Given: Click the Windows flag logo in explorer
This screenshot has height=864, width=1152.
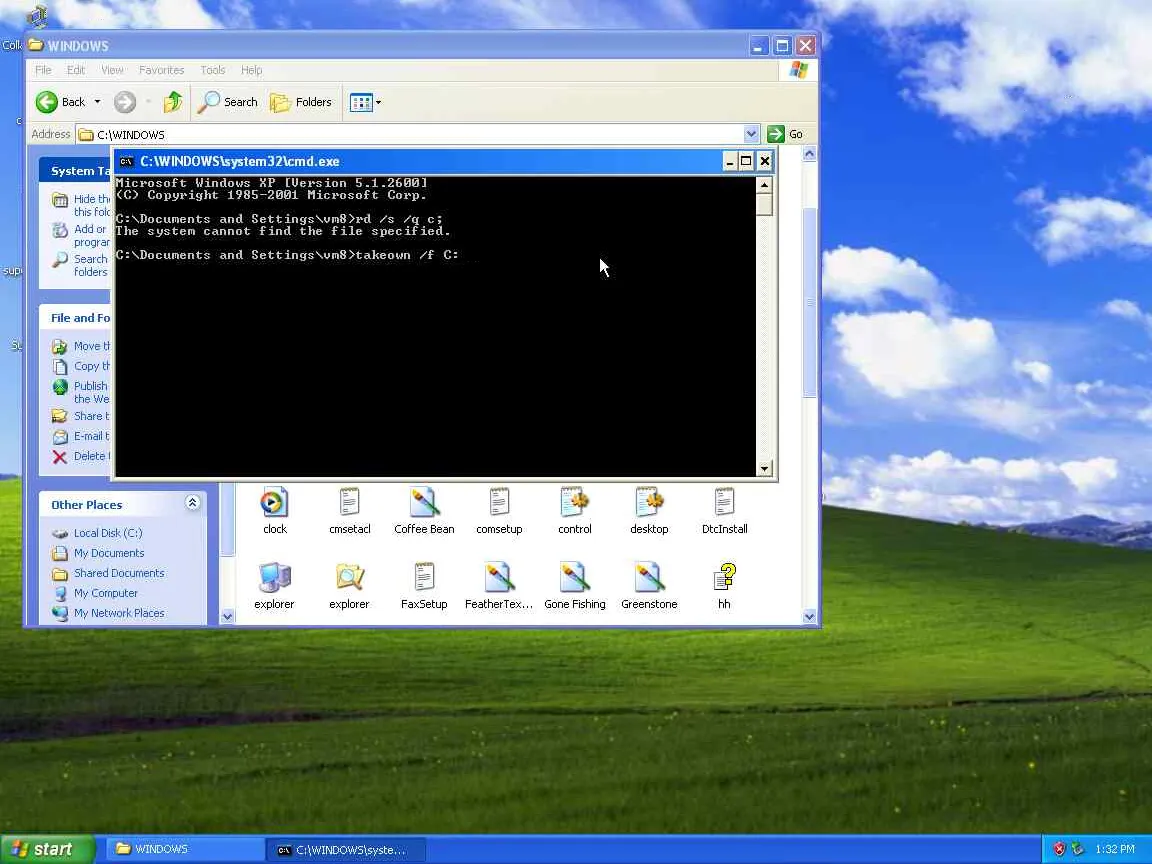Looking at the screenshot, I should (x=798, y=71).
